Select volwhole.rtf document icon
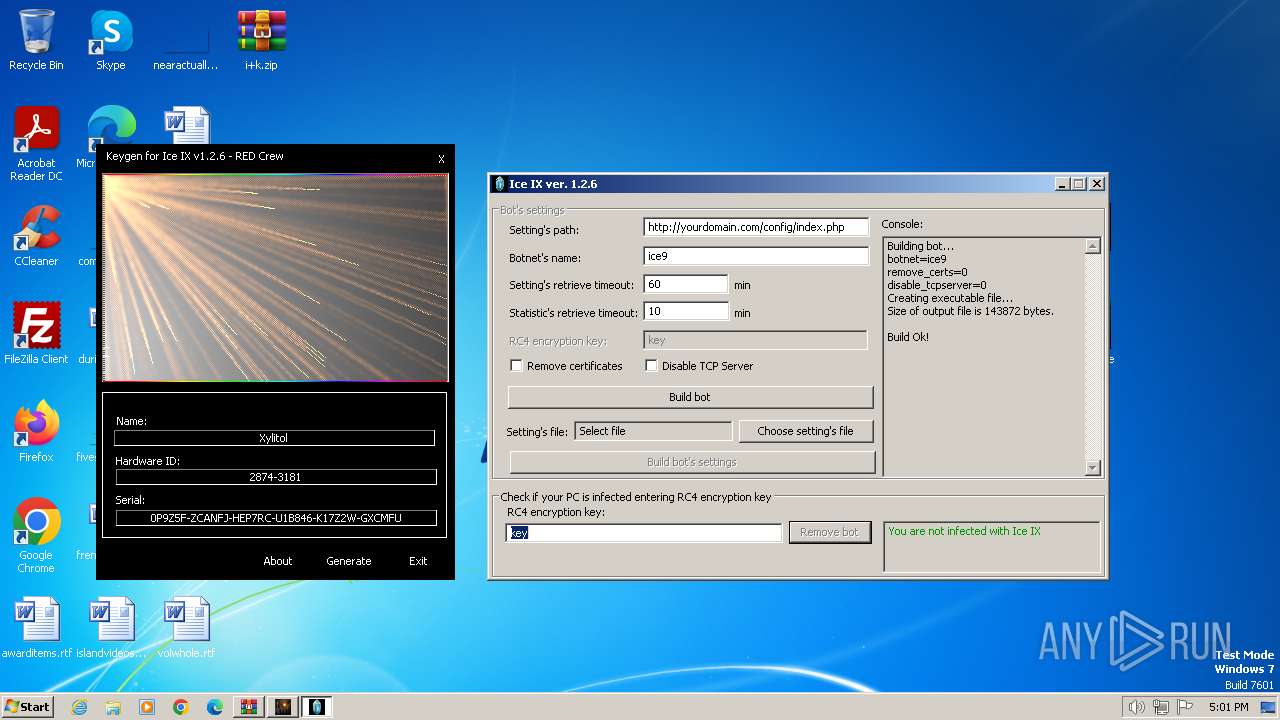This screenshot has width=1280, height=720. pyautogui.click(x=186, y=628)
